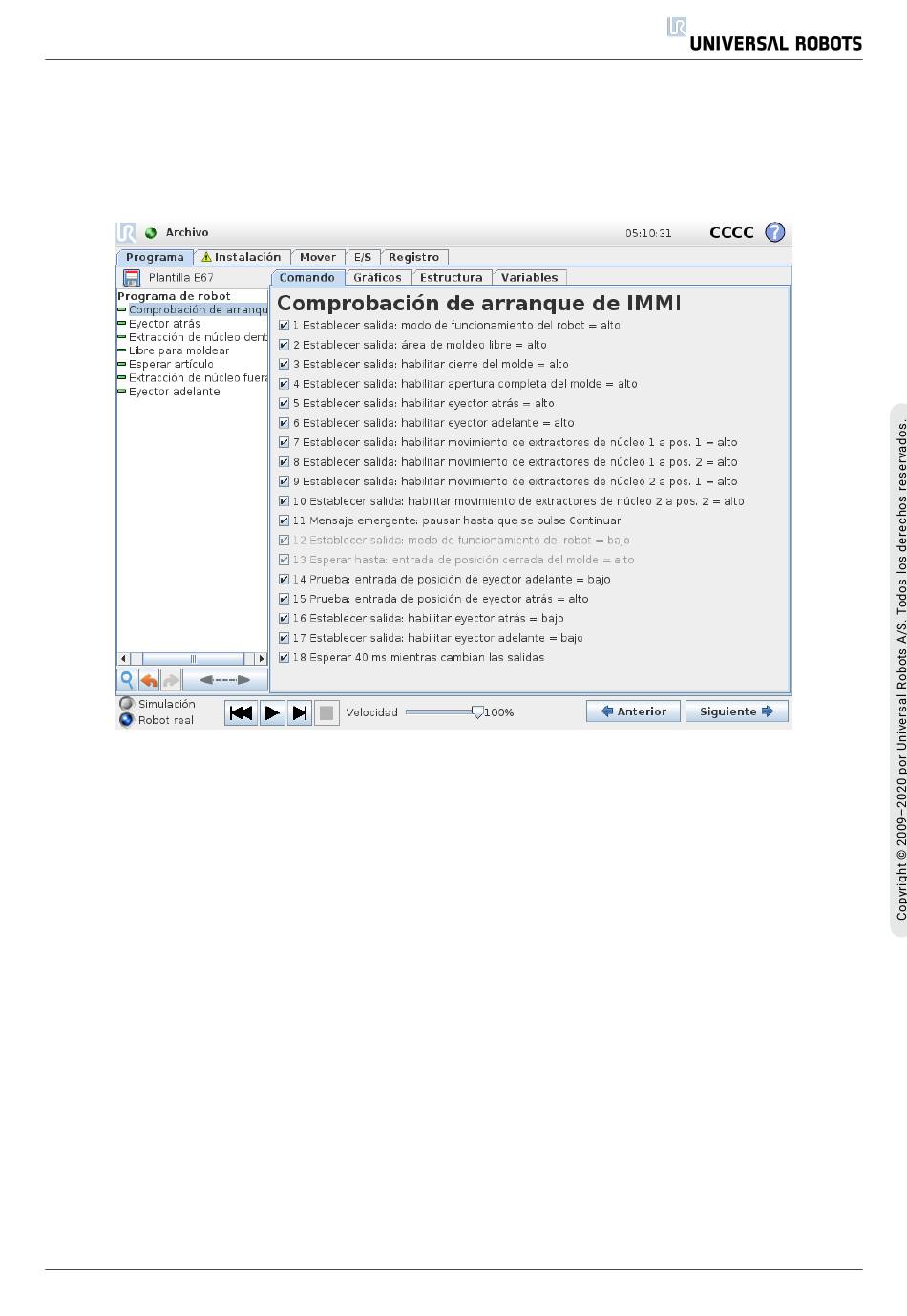The height and width of the screenshot is (1316, 907).
Task: Open the Variables tab
Action: click(x=530, y=278)
